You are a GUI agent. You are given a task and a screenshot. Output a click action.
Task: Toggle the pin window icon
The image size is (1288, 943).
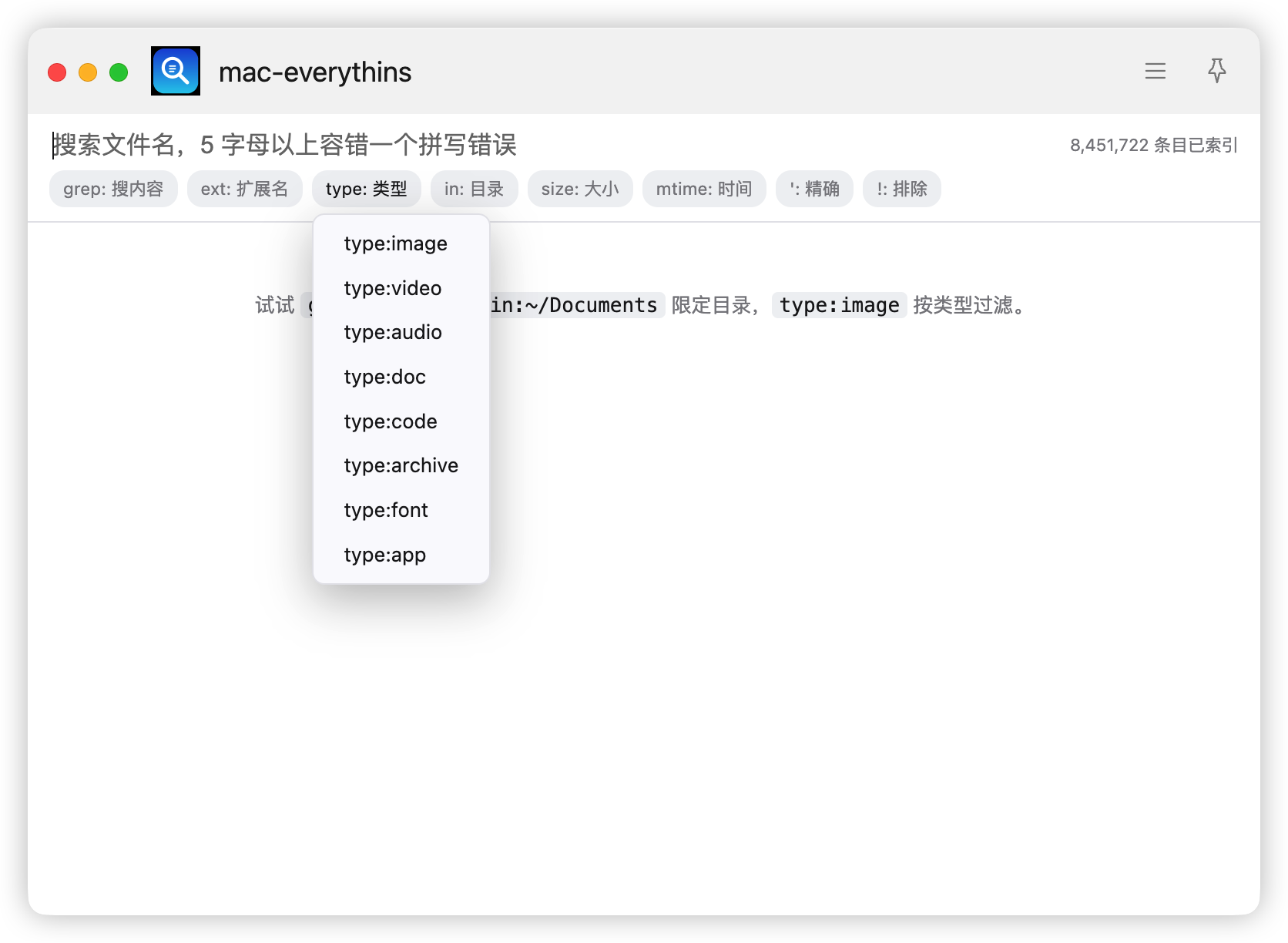click(x=1217, y=71)
